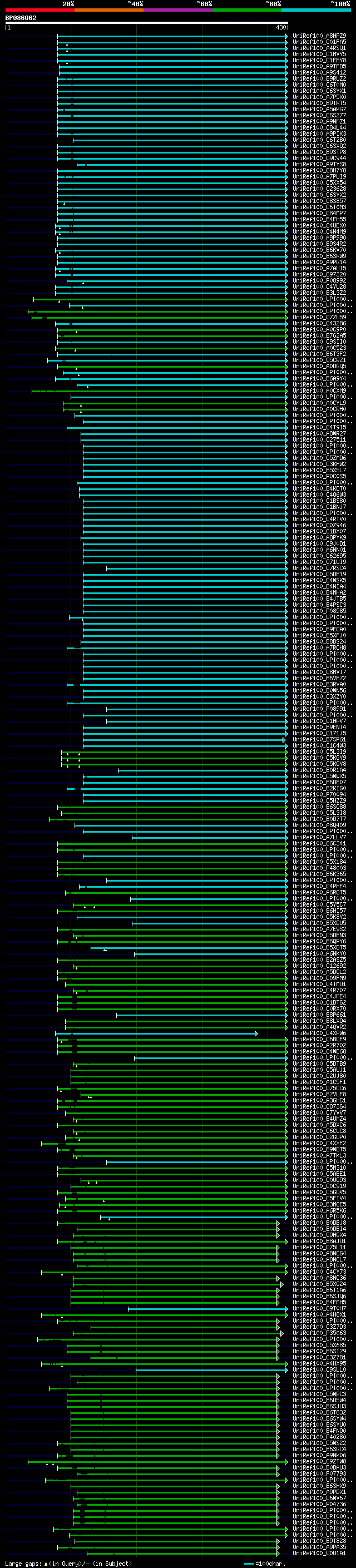This screenshot has height=1568, width=356.
Task: Click the UniRef100_B0R1A4 label
Action: click(x=319, y=770)
